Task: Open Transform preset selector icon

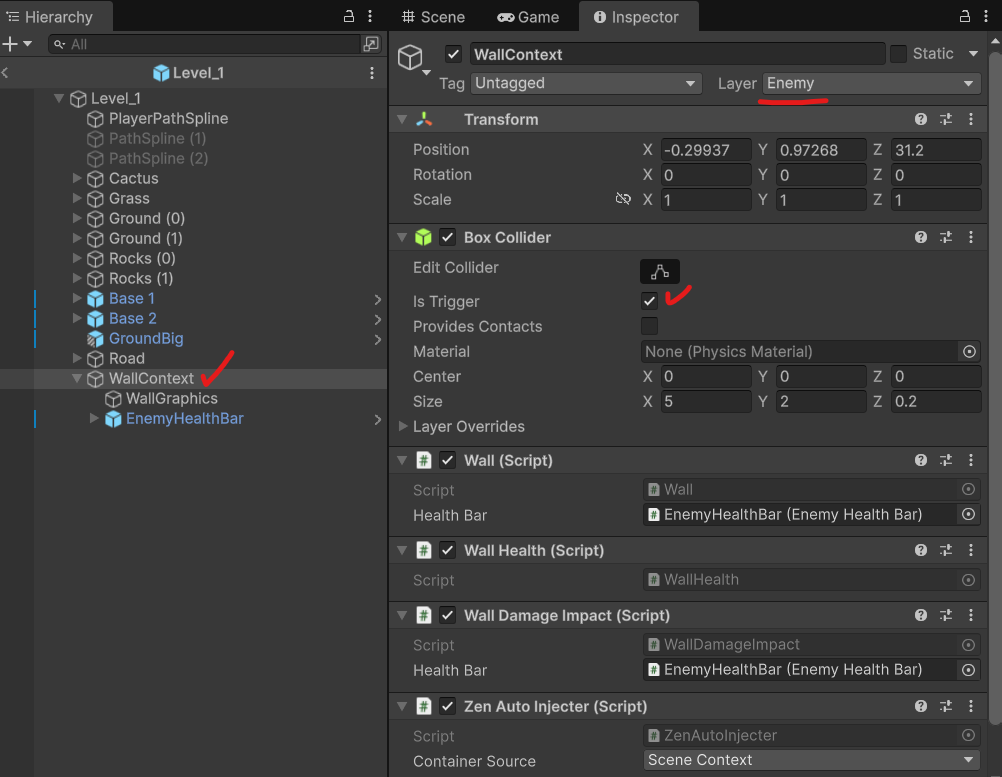Action: tap(945, 119)
